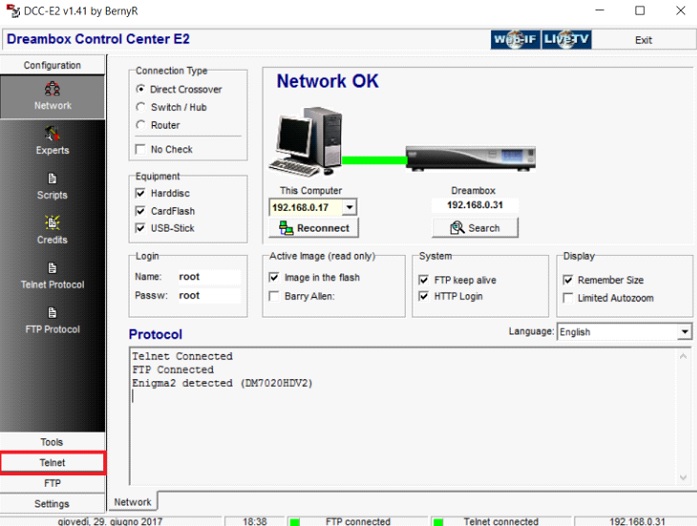Switch to the Telnet section

[x=52, y=463]
